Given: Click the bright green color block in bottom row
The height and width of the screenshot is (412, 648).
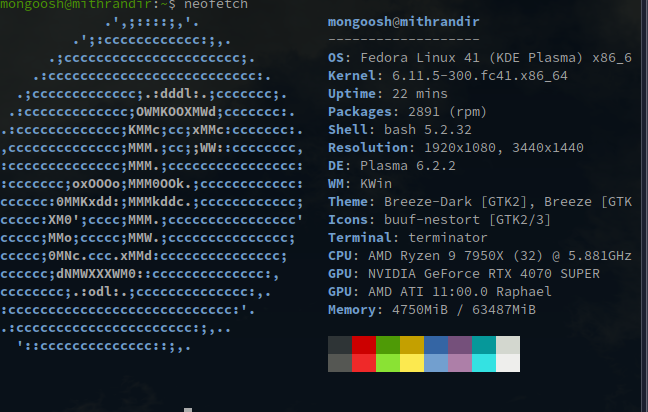Looking at the screenshot, I should (388, 363).
